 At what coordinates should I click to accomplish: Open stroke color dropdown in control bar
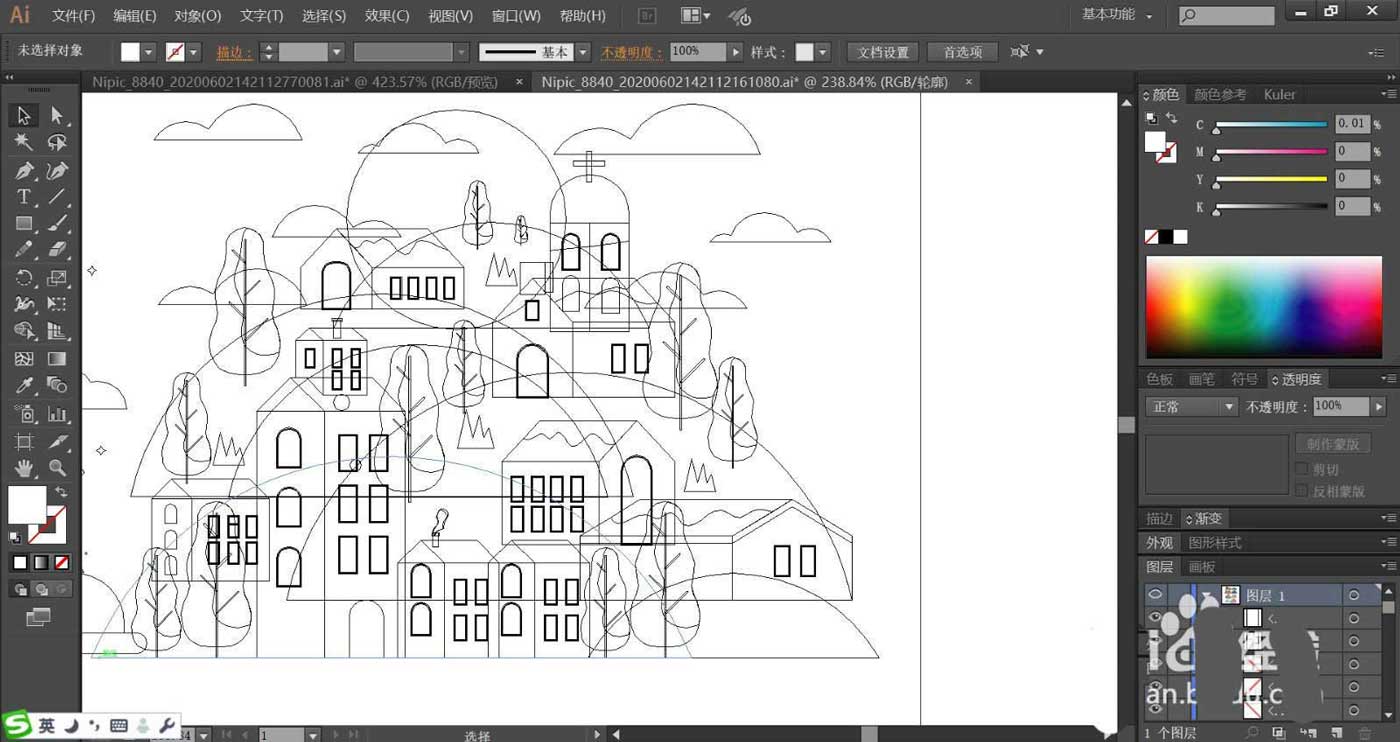pos(194,52)
